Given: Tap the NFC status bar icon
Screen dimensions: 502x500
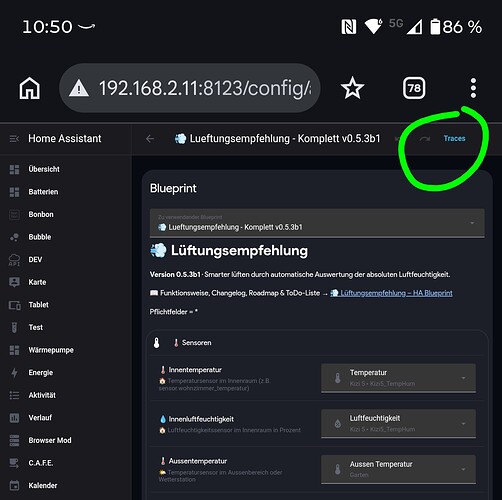Looking at the screenshot, I should tap(349, 27).
